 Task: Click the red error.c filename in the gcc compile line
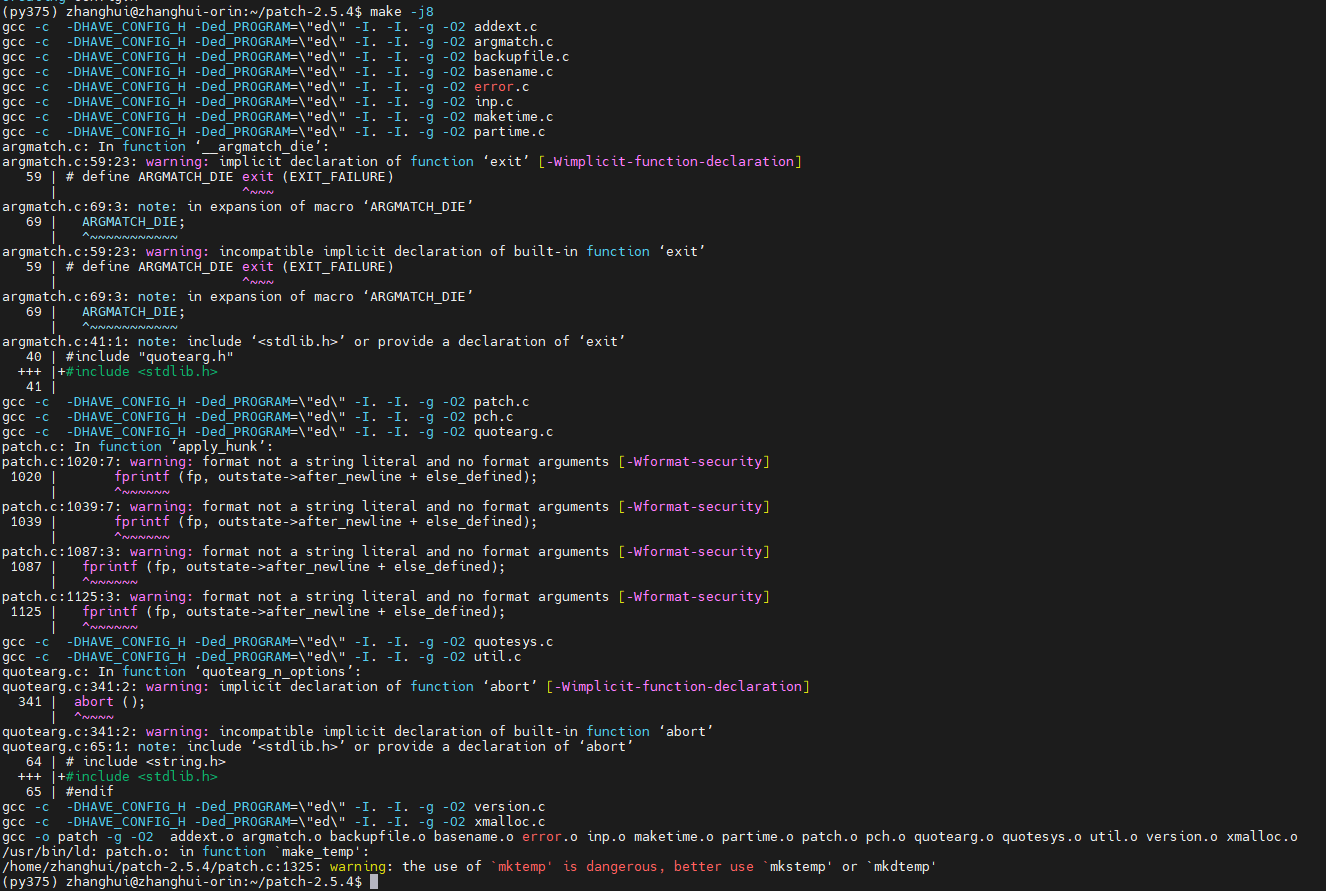pyautogui.click(x=502, y=86)
